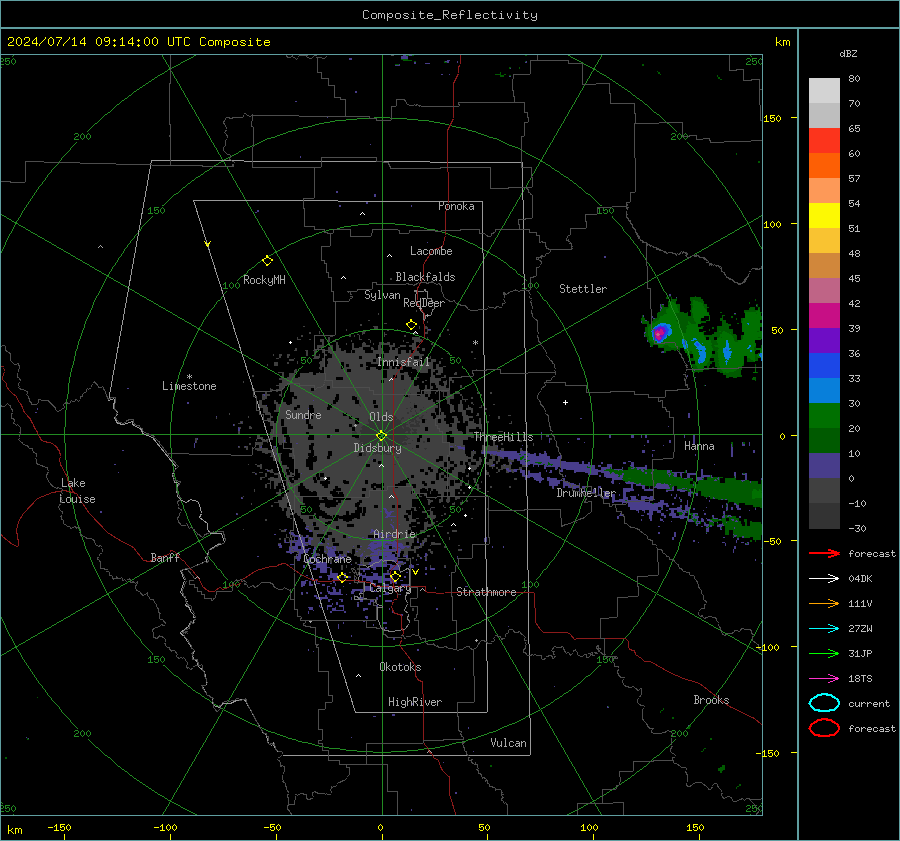This screenshot has height=841, width=900.
Task: Click the yellow swatch in dBZ legend
Action: pyautogui.click(x=824, y=215)
